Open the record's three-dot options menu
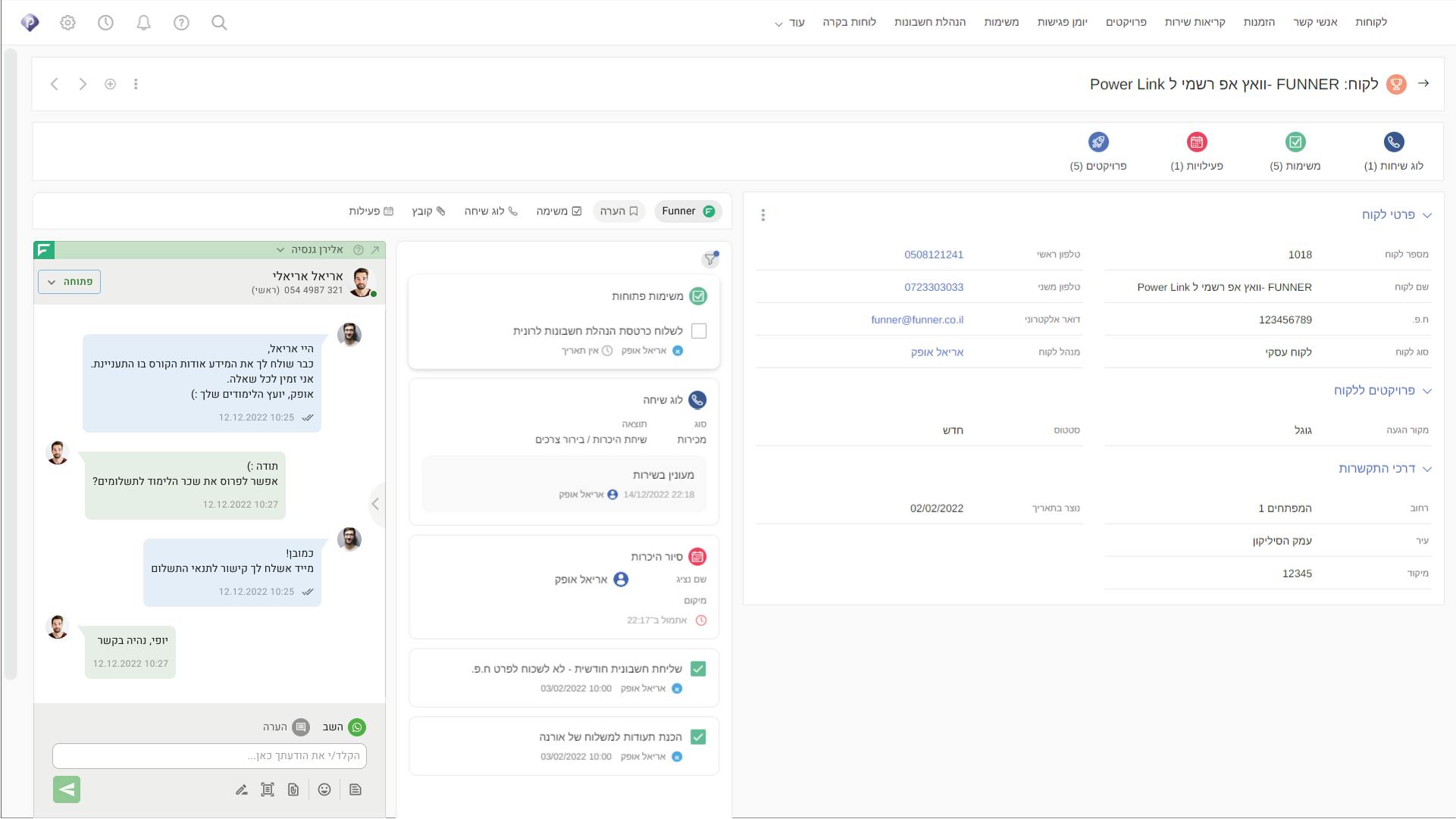The width and height of the screenshot is (1456, 819). [x=136, y=84]
